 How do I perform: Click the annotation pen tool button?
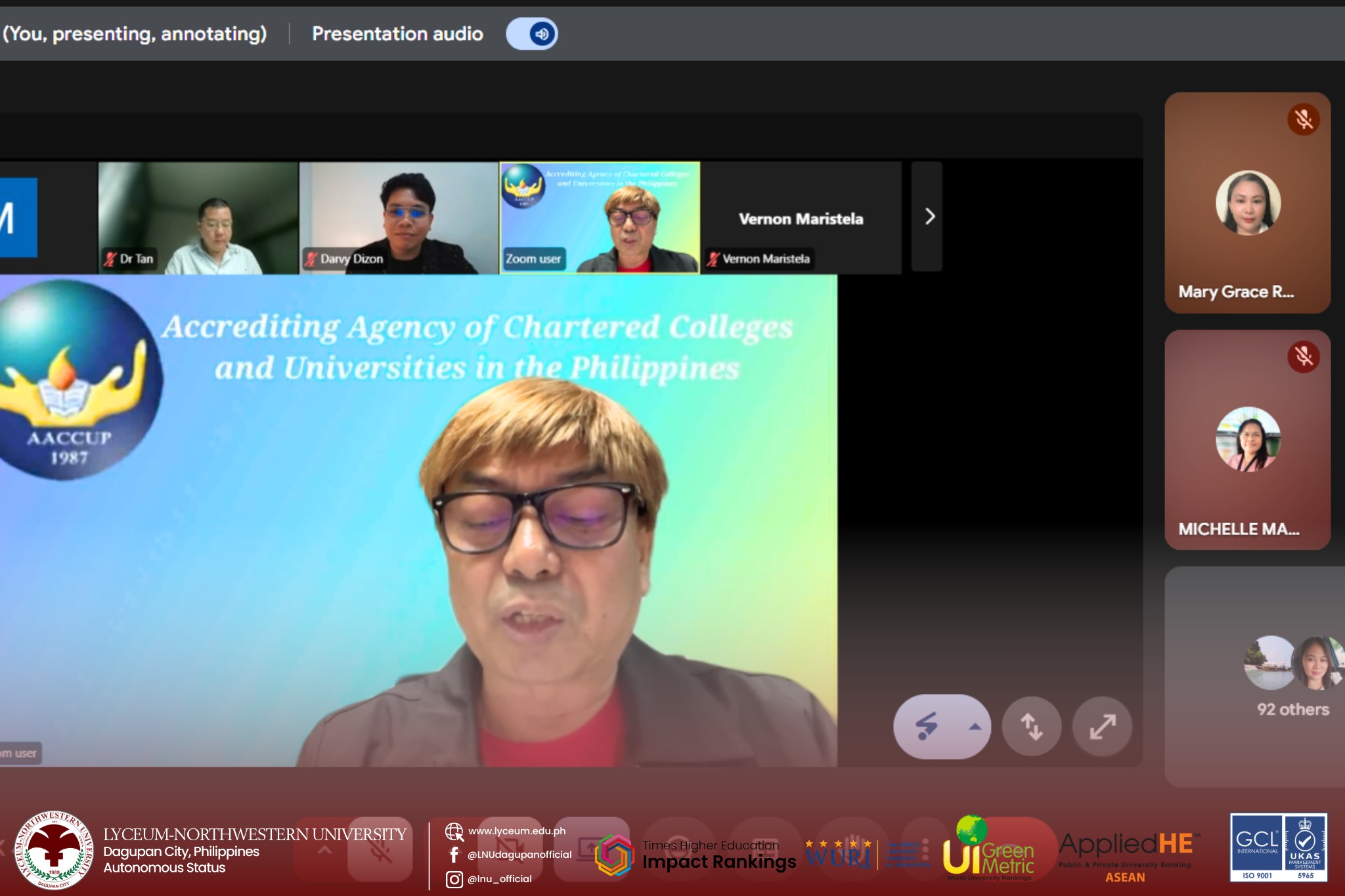pyautogui.click(x=926, y=727)
